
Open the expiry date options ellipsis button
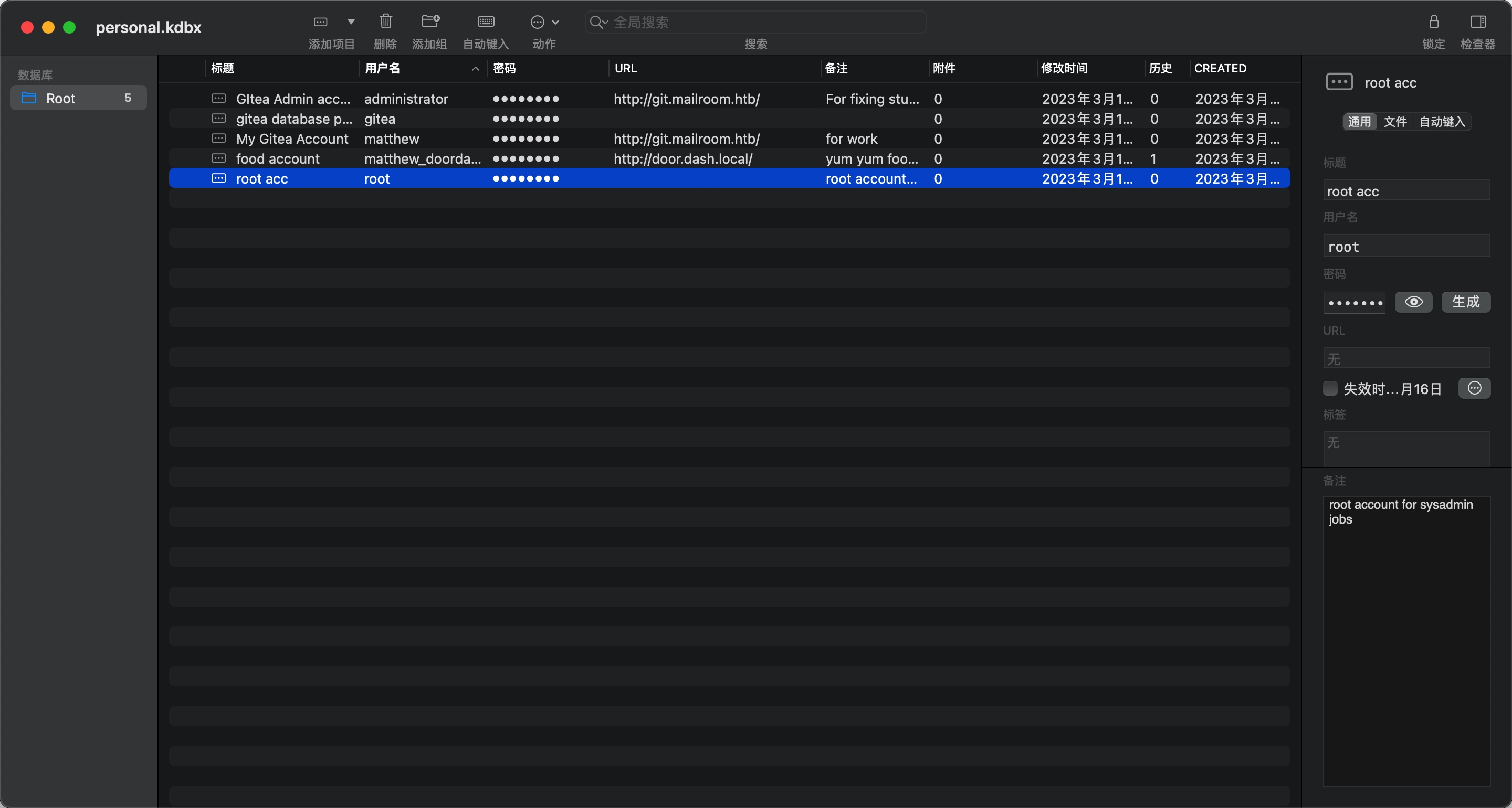[1474, 388]
